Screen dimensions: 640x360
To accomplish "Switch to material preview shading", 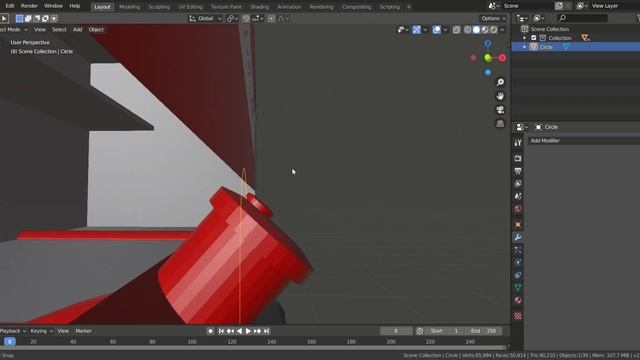I will (485, 30).
